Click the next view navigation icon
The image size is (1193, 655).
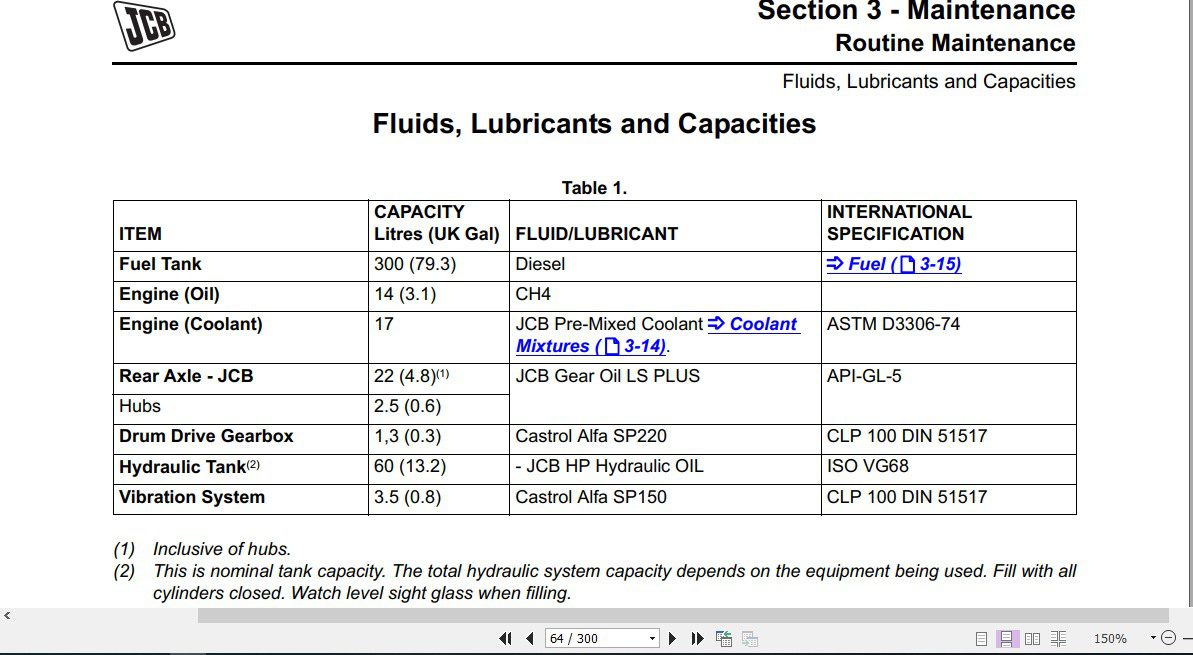coord(750,639)
